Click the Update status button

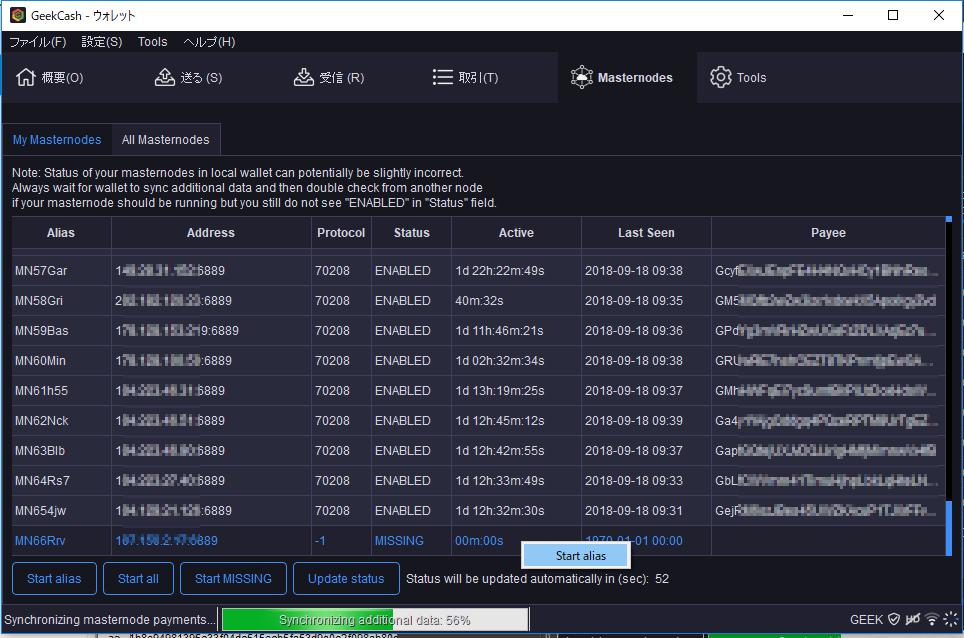pyautogui.click(x=346, y=579)
